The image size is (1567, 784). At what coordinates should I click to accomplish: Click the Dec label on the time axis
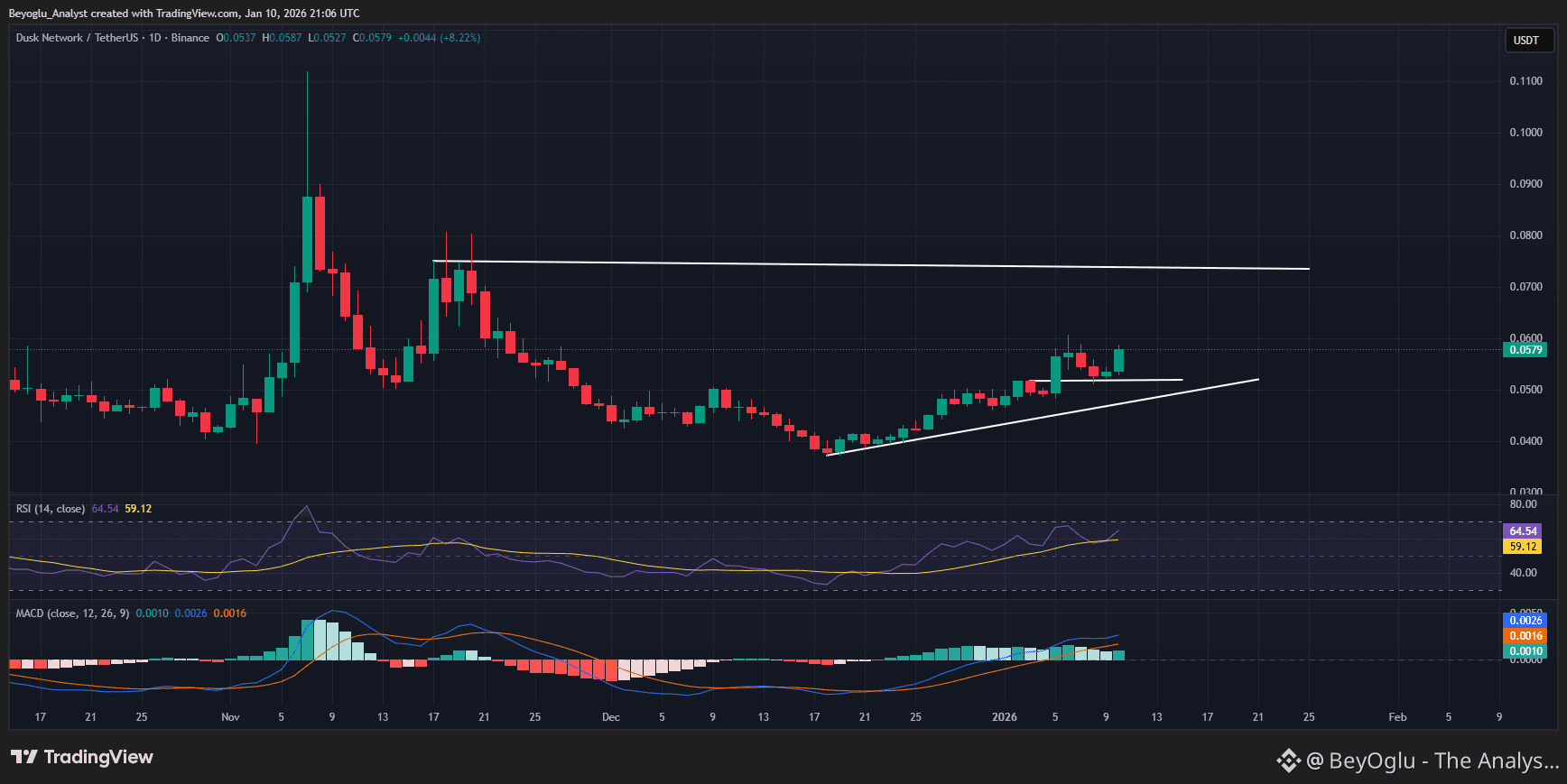[x=611, y=717]
